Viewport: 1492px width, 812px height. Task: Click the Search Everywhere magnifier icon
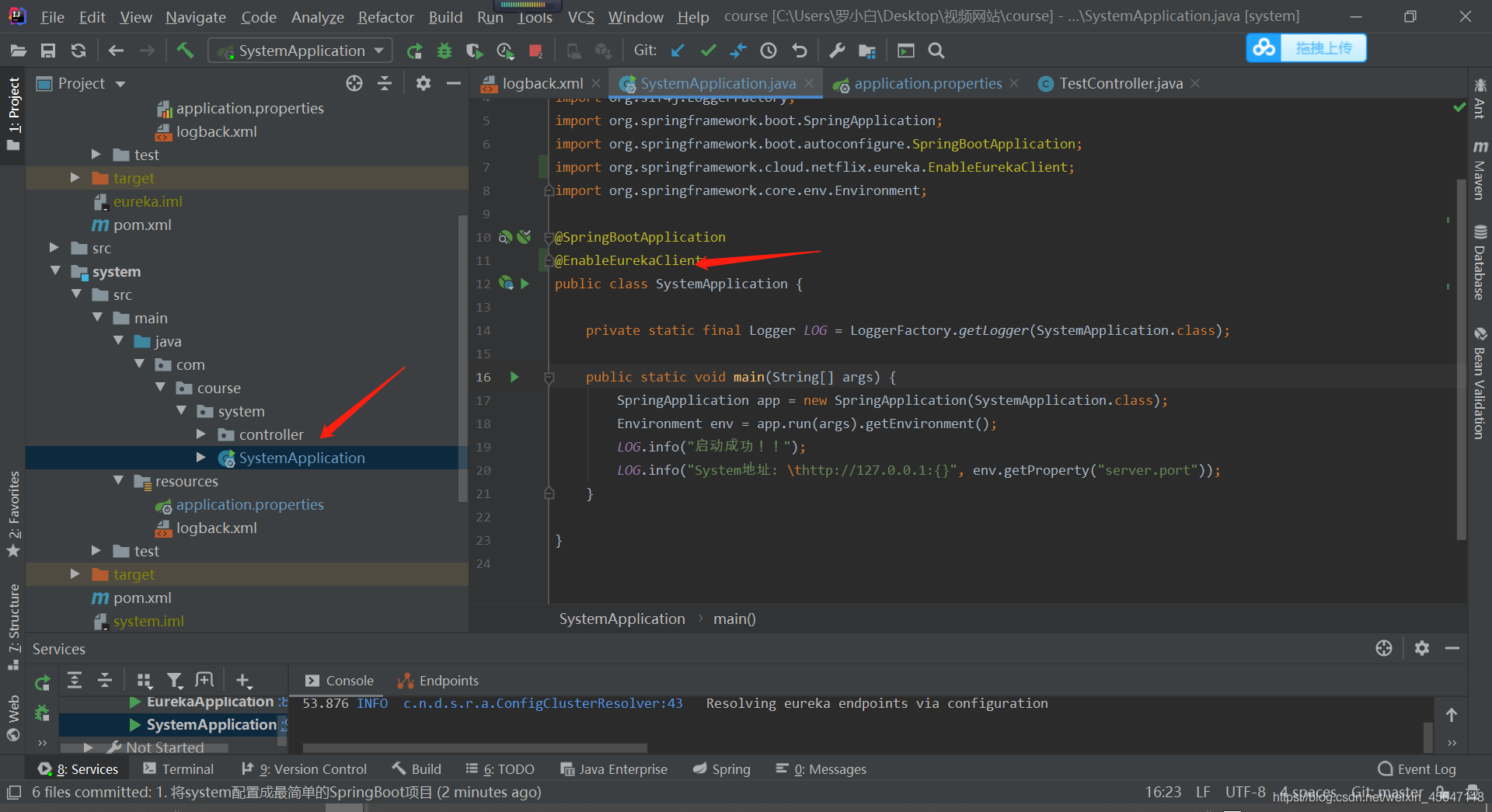tap(936, 51)
